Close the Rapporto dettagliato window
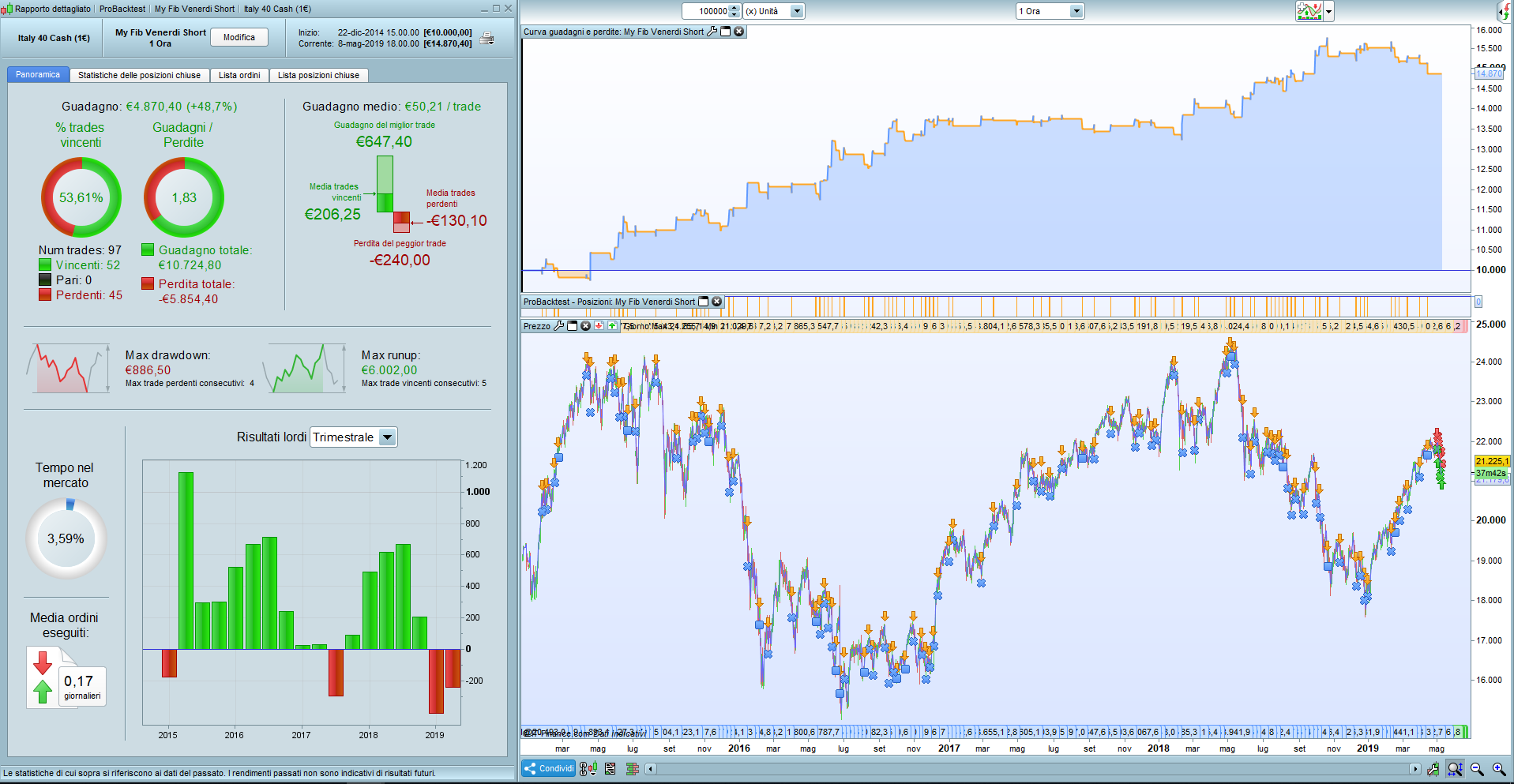This screenshot has width=1514, height=784. (x=508, y=9)
